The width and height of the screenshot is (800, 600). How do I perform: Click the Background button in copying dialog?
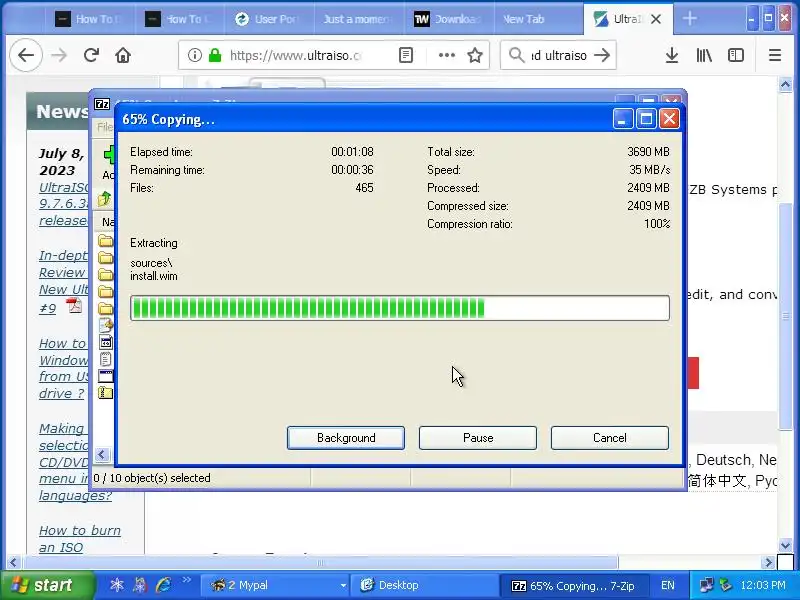pos(345,438)
